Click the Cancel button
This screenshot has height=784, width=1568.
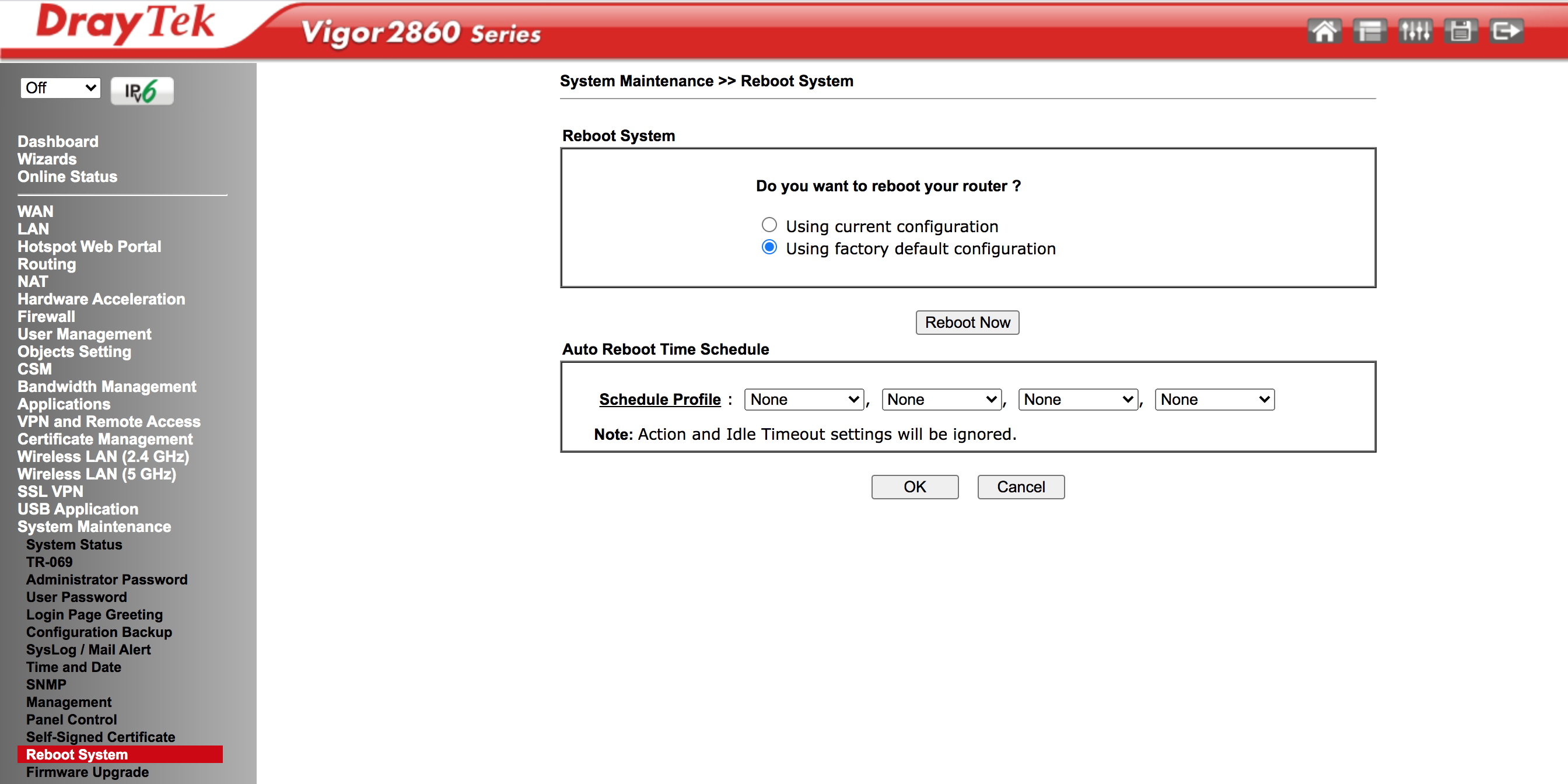1020,487
